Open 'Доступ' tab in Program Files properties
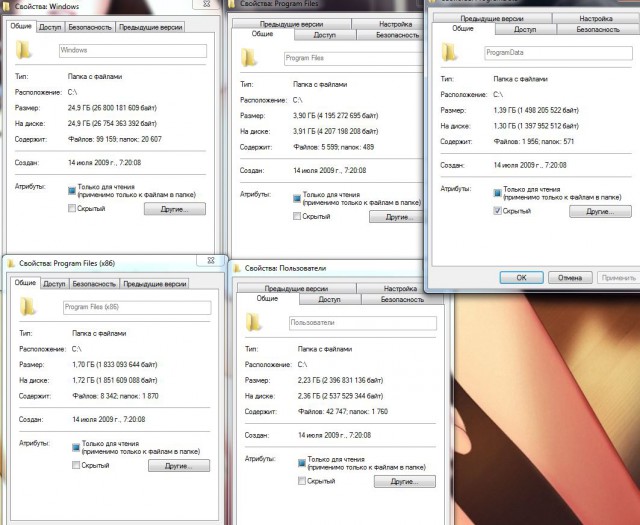This screenshot has height=525, width=640. point(324,35)
